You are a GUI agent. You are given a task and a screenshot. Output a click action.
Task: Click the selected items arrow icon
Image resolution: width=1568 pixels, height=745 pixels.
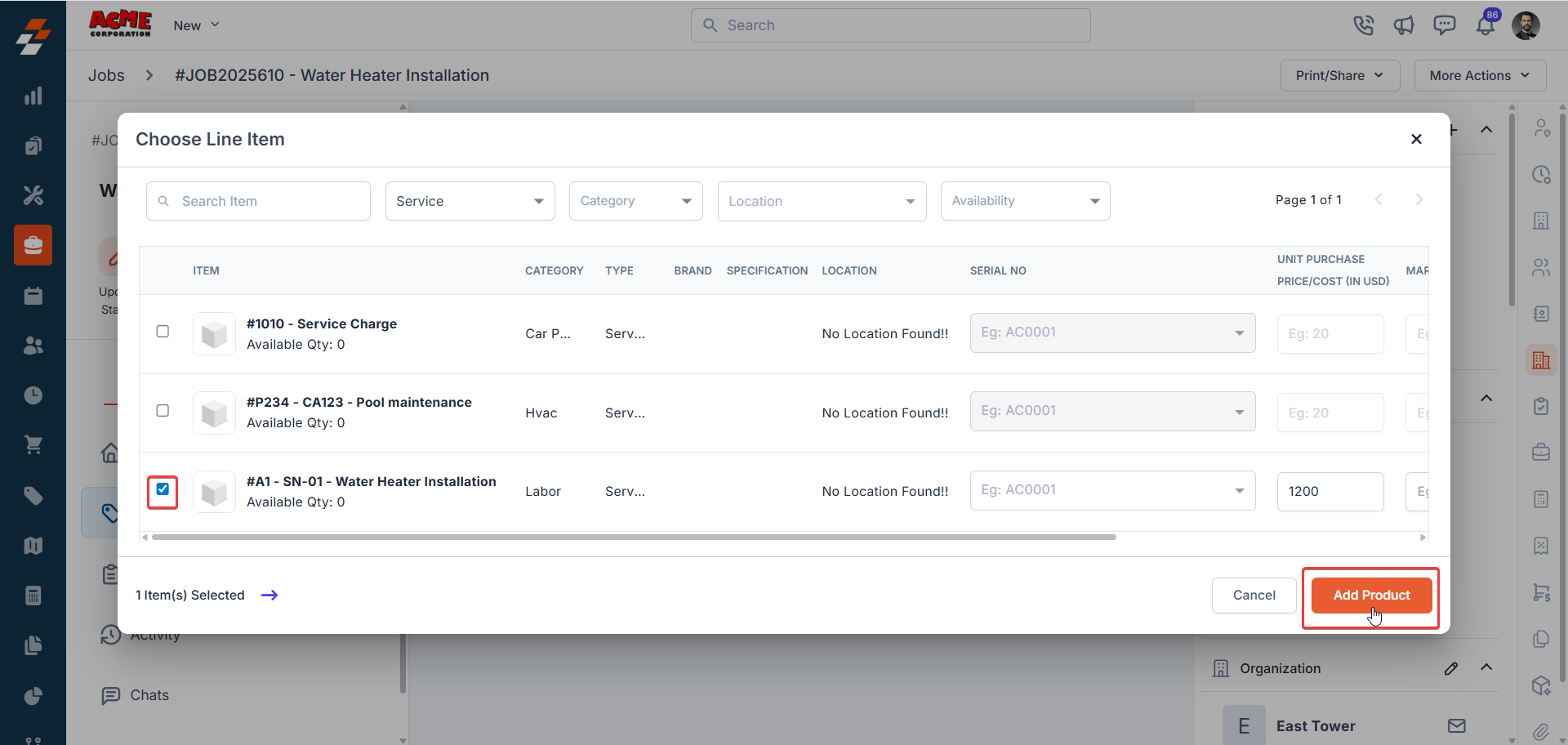click(269, 596)
